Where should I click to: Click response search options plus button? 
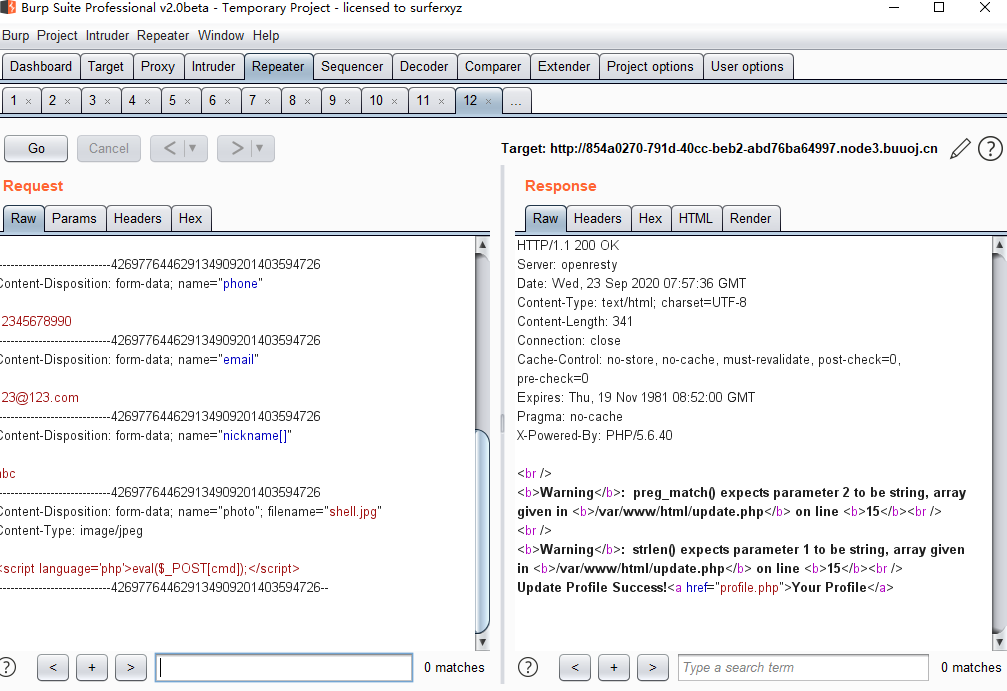tap(614, 667)
